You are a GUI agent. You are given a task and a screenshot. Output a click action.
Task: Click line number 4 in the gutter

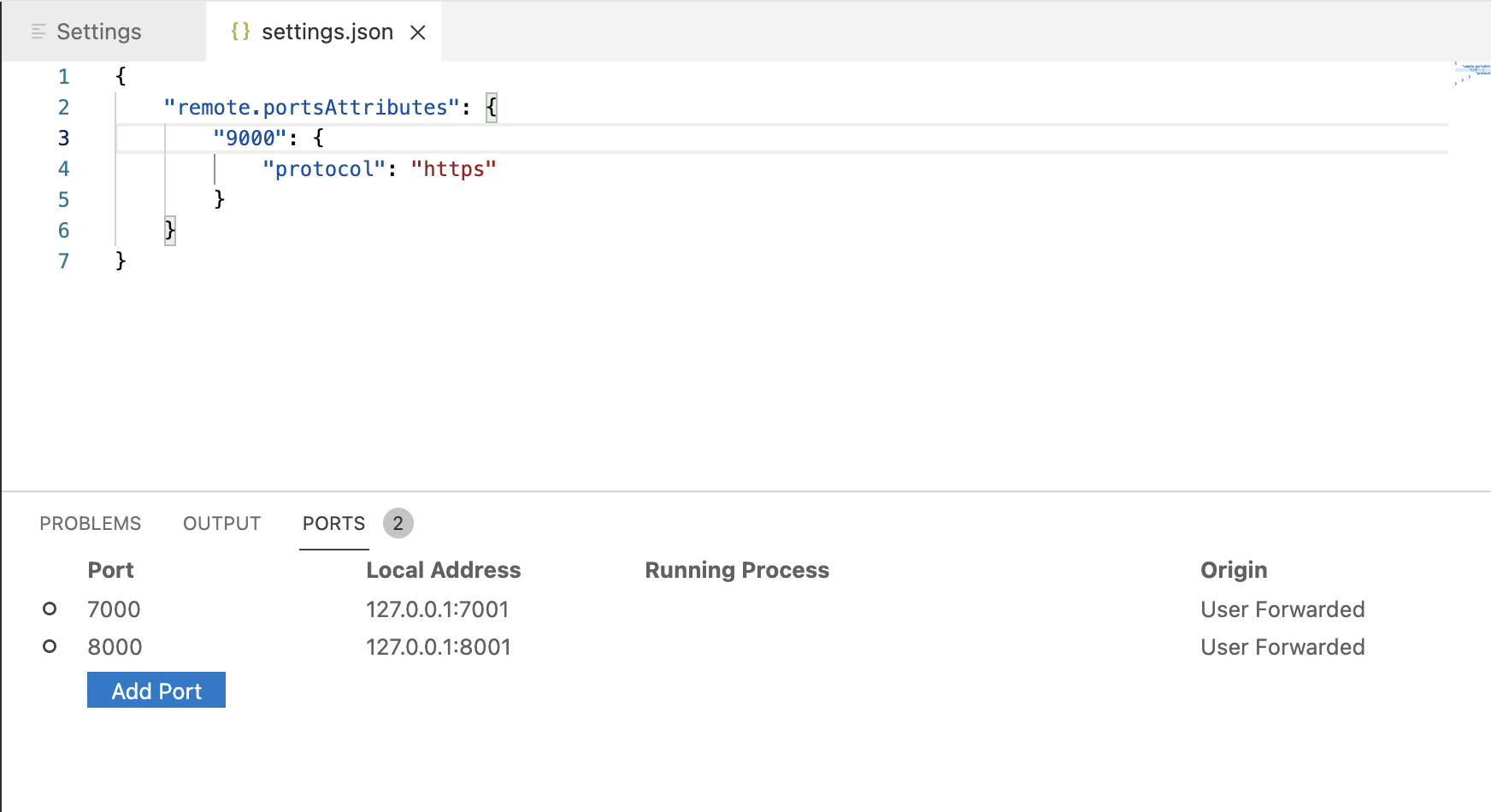tap(63, 169)
